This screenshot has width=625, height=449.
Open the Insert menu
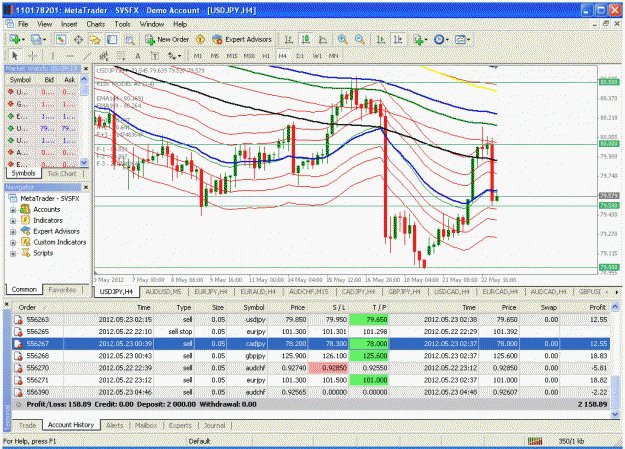click(69, 24)
